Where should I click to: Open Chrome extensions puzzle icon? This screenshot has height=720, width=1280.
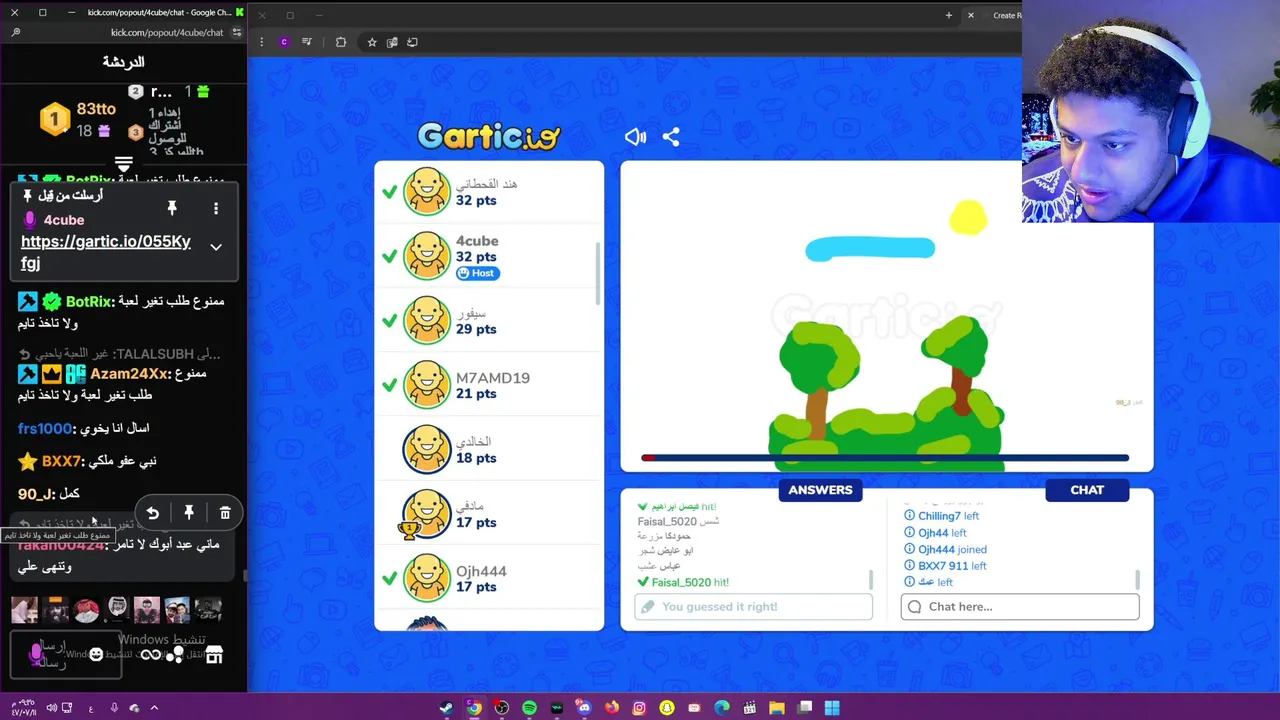click(x=341, y=42)
